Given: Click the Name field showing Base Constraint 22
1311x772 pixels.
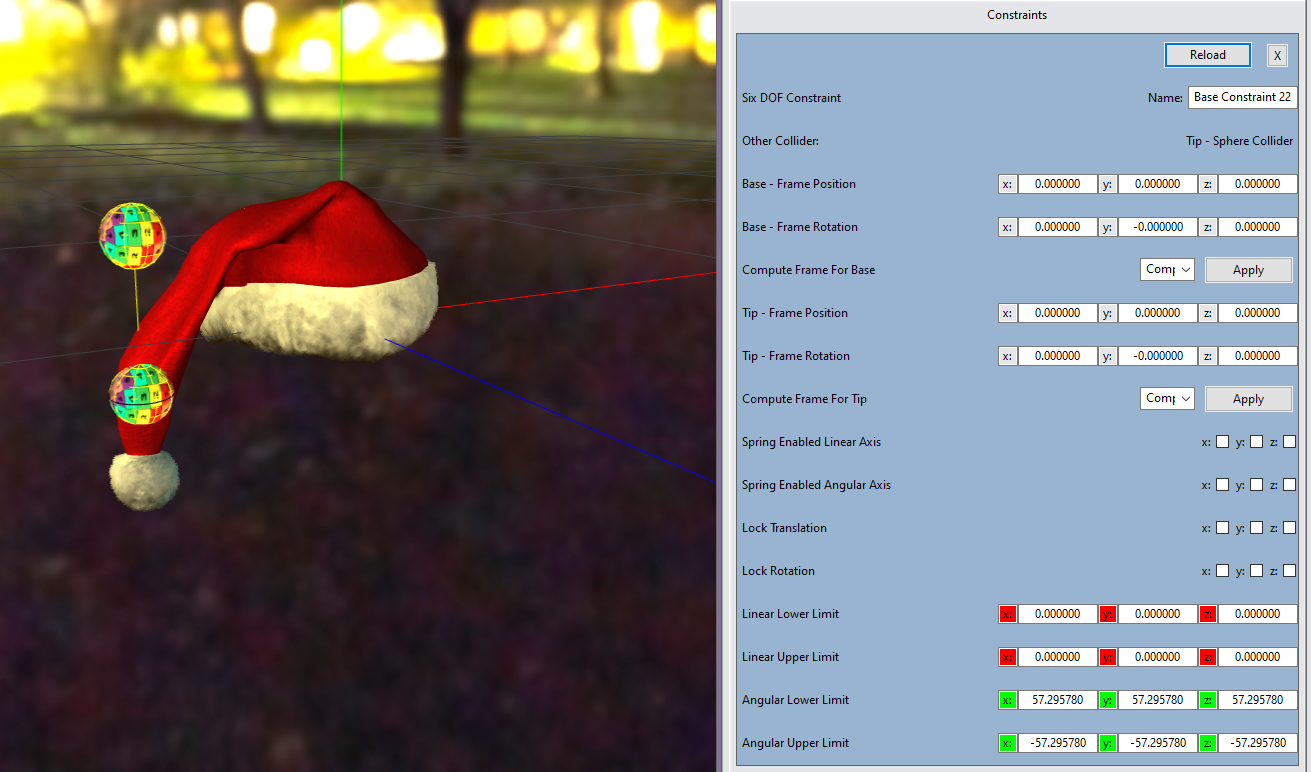Looking at the screenshot, I should (x=1242, y=96).
